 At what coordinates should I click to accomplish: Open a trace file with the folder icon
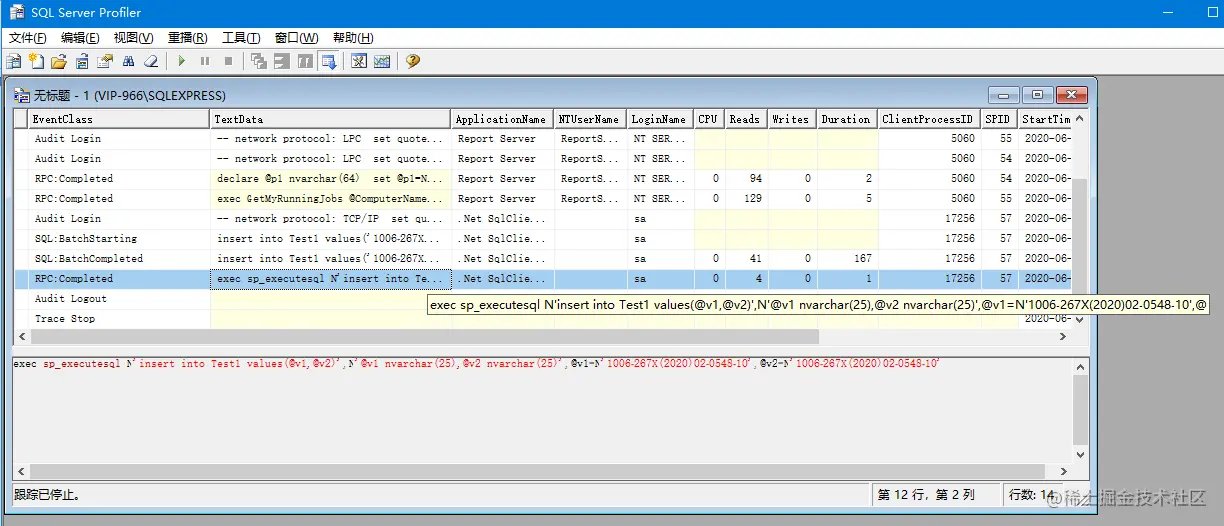click(59, 61)
